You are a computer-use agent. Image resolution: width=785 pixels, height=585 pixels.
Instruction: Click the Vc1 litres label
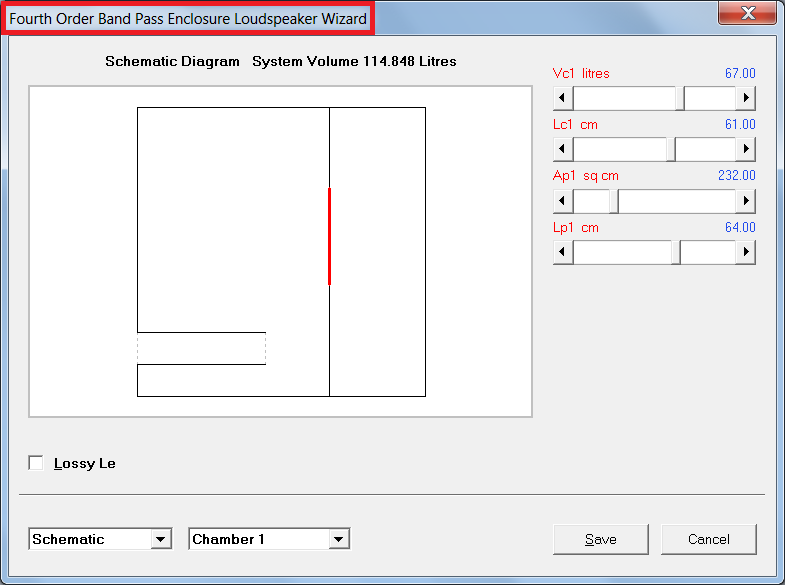(581, 74)
